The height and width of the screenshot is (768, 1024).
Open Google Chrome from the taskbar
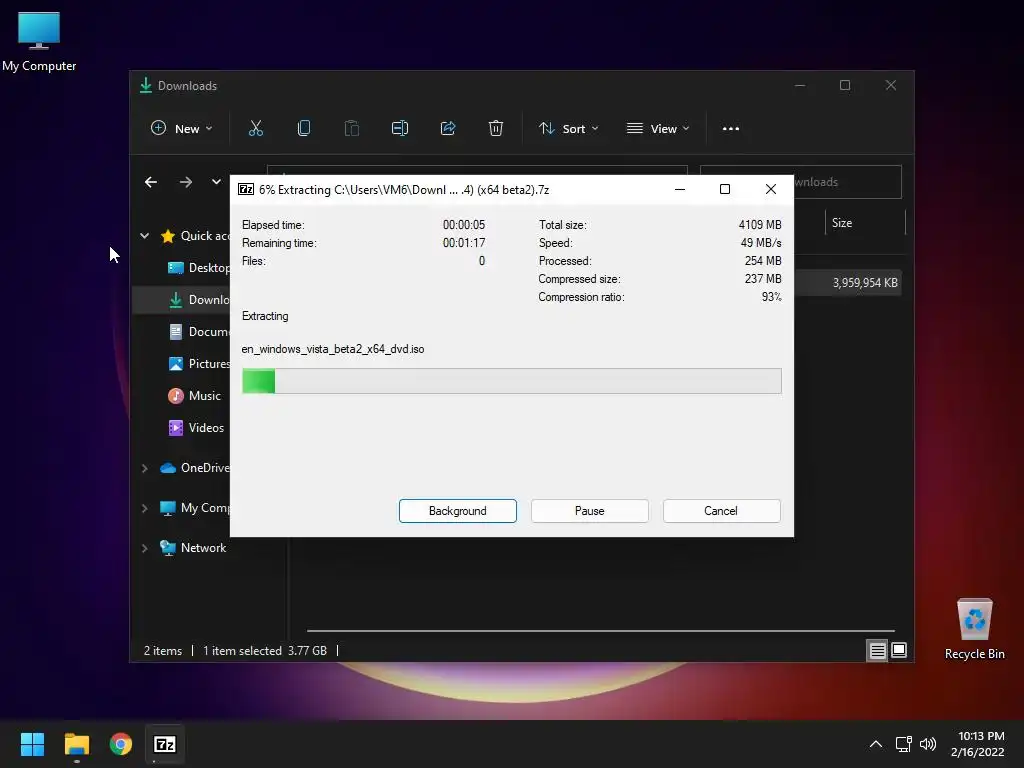pyautogui.click(x=121, y=744)
